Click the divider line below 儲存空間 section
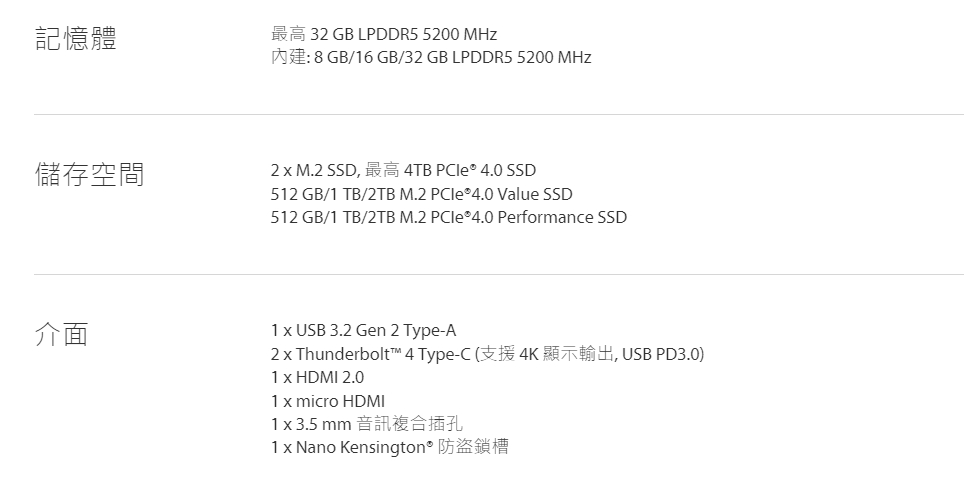Screen dimensions: 964x490 click(x=499, y=274)
